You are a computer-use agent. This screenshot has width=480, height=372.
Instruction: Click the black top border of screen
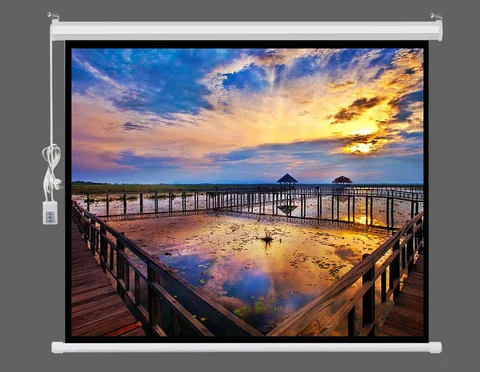(x=247, y=45)
